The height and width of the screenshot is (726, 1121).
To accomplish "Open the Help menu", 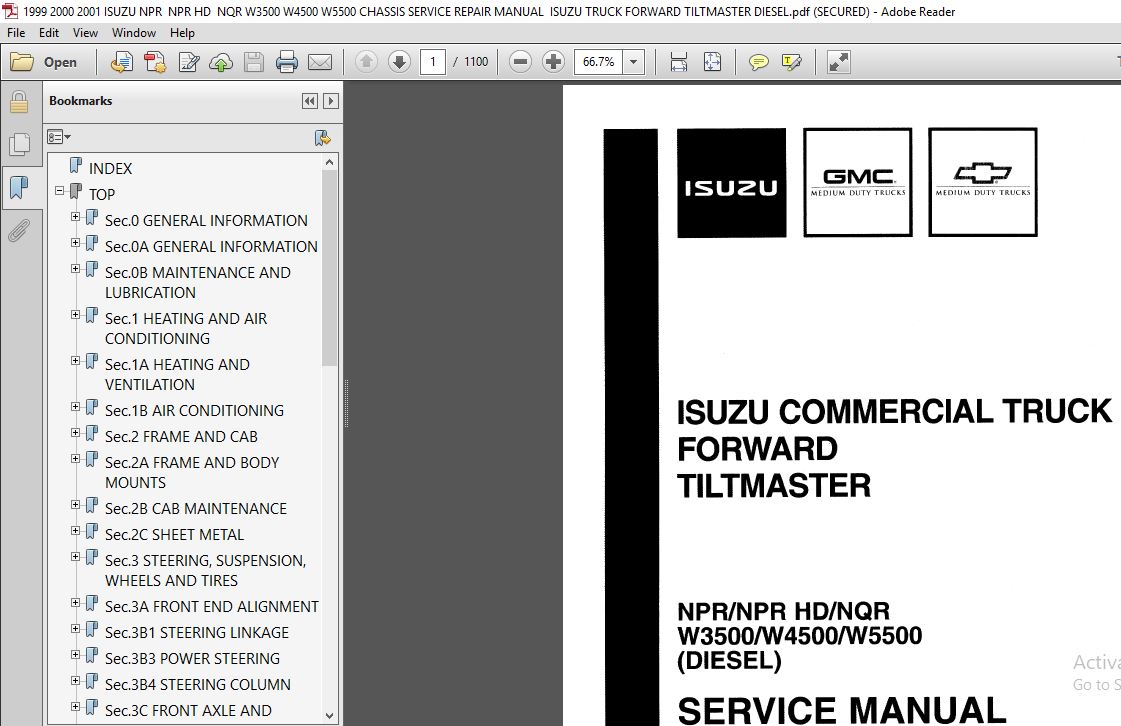I will [182, 33].
